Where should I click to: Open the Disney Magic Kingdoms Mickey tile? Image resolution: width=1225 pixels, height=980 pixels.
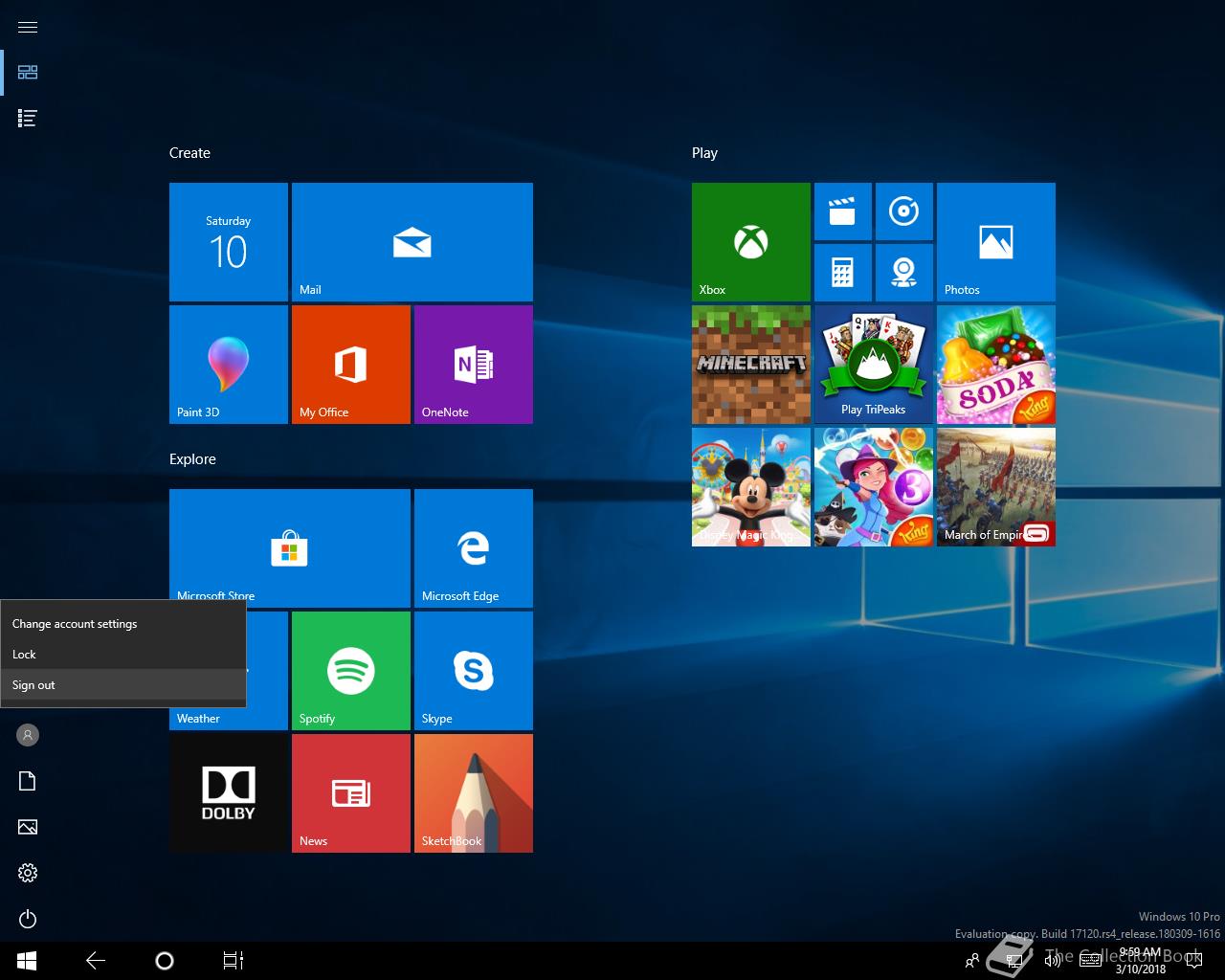(x=751, y=487)
